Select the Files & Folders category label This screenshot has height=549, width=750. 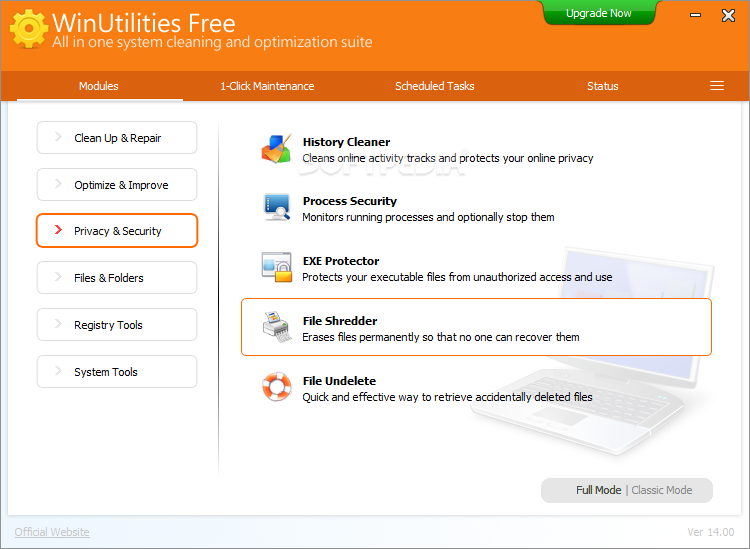pos(109,278)
